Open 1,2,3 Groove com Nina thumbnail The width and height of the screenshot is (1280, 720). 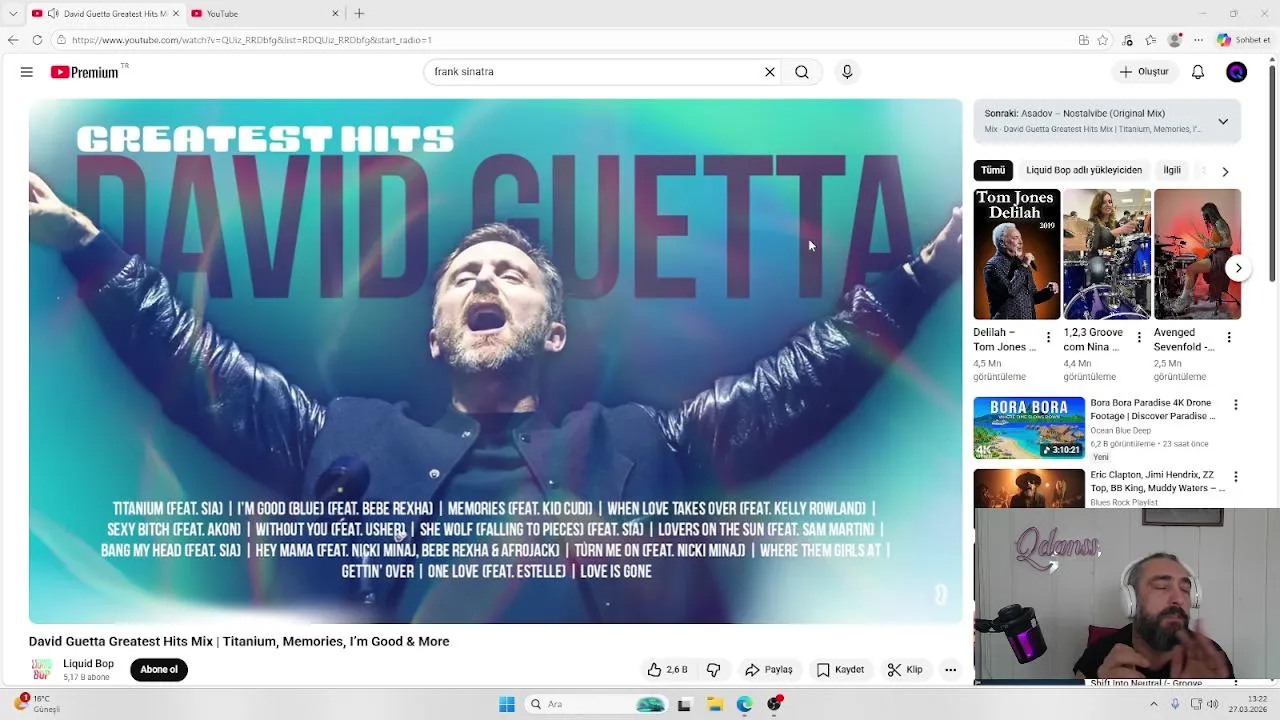click(x=1107, y=254)
